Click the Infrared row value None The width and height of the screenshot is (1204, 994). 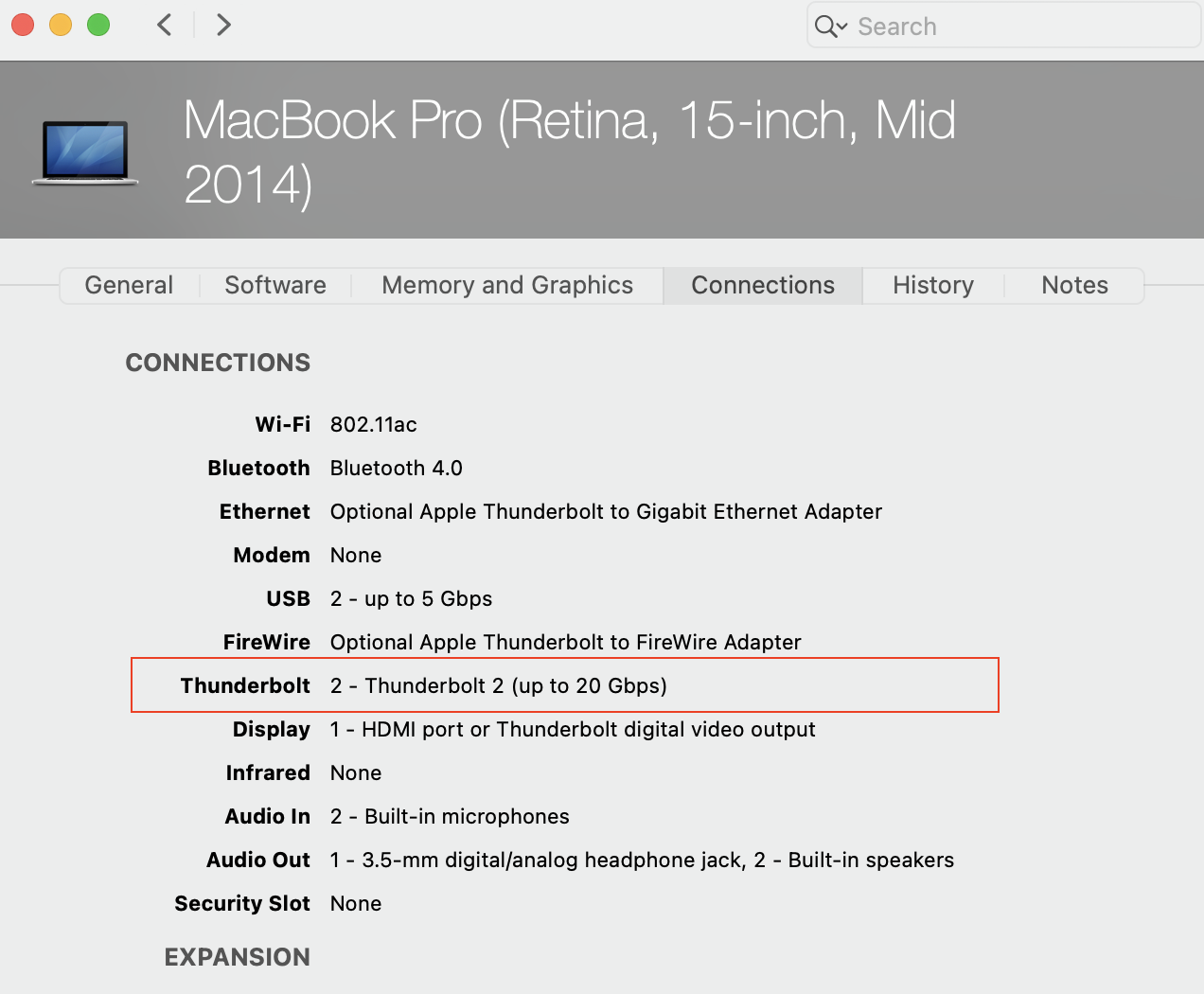(356, 772)
